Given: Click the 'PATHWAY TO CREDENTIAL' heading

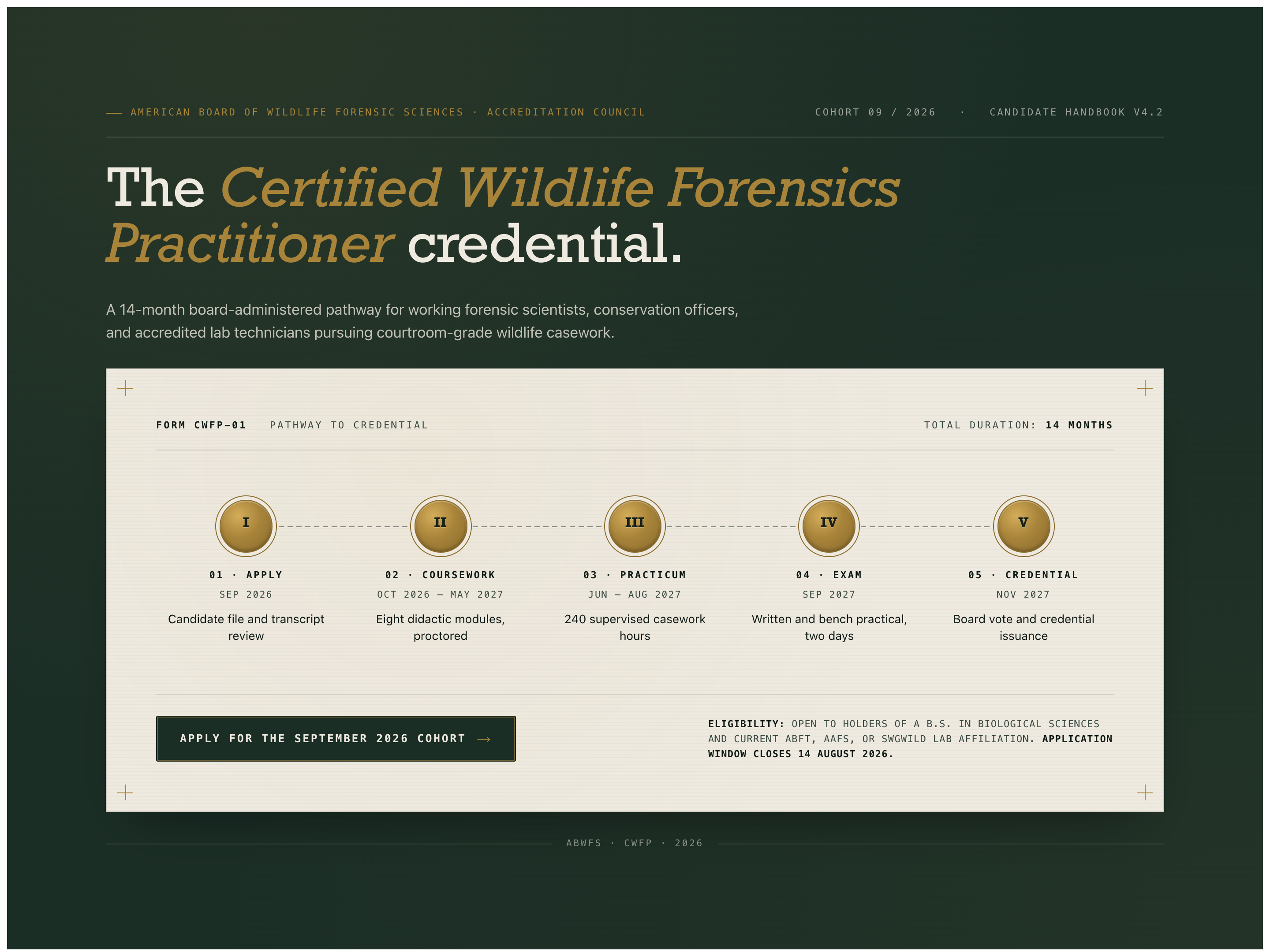Looking at the screenshot, I should click(349, 425).
